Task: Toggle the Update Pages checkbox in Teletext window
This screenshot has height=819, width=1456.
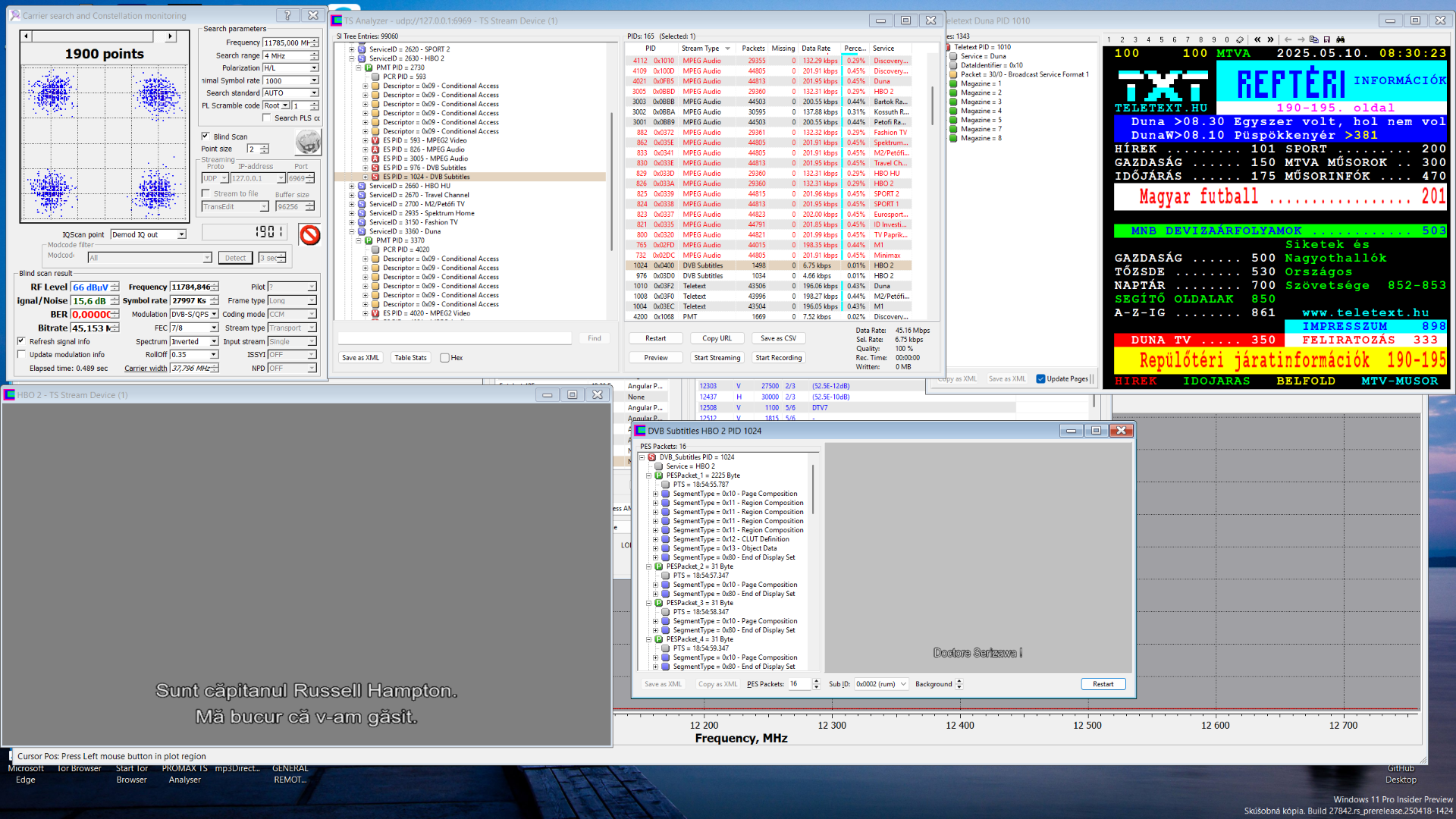Action: pyautogui.click(x=1040, y=378)
